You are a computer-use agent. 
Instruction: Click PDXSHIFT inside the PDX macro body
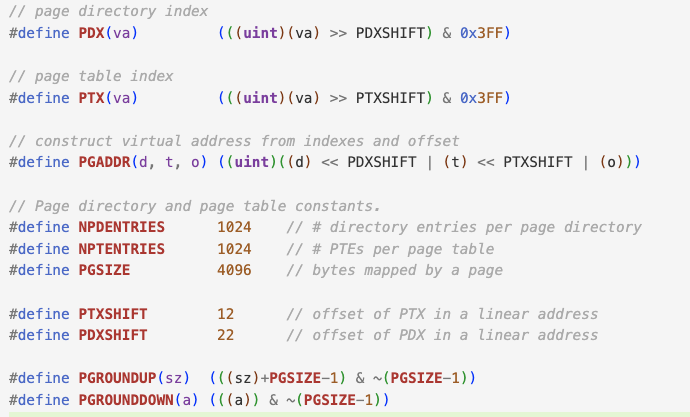[390, 33]
